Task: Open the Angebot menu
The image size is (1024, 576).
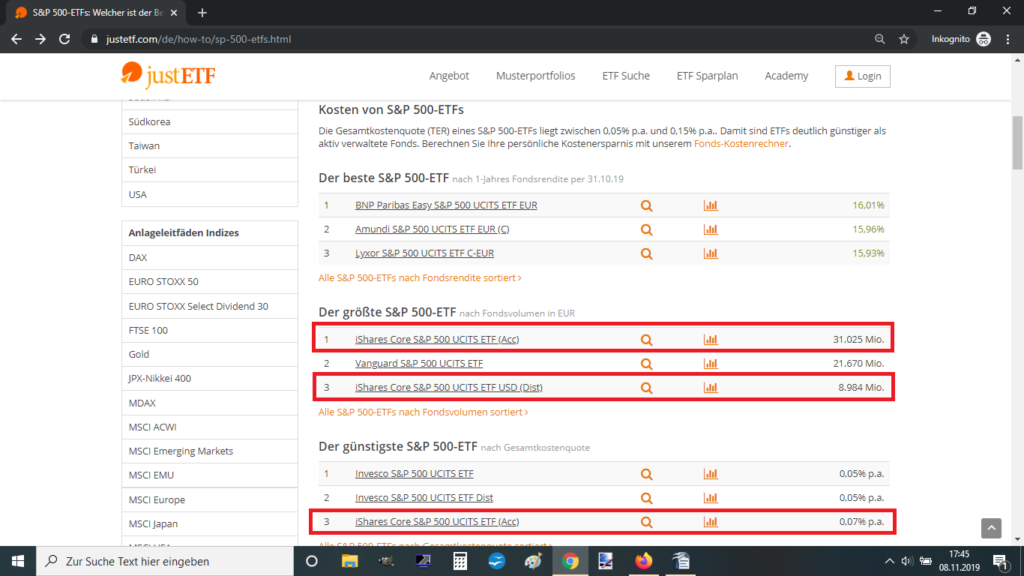Action: (449, 76)
